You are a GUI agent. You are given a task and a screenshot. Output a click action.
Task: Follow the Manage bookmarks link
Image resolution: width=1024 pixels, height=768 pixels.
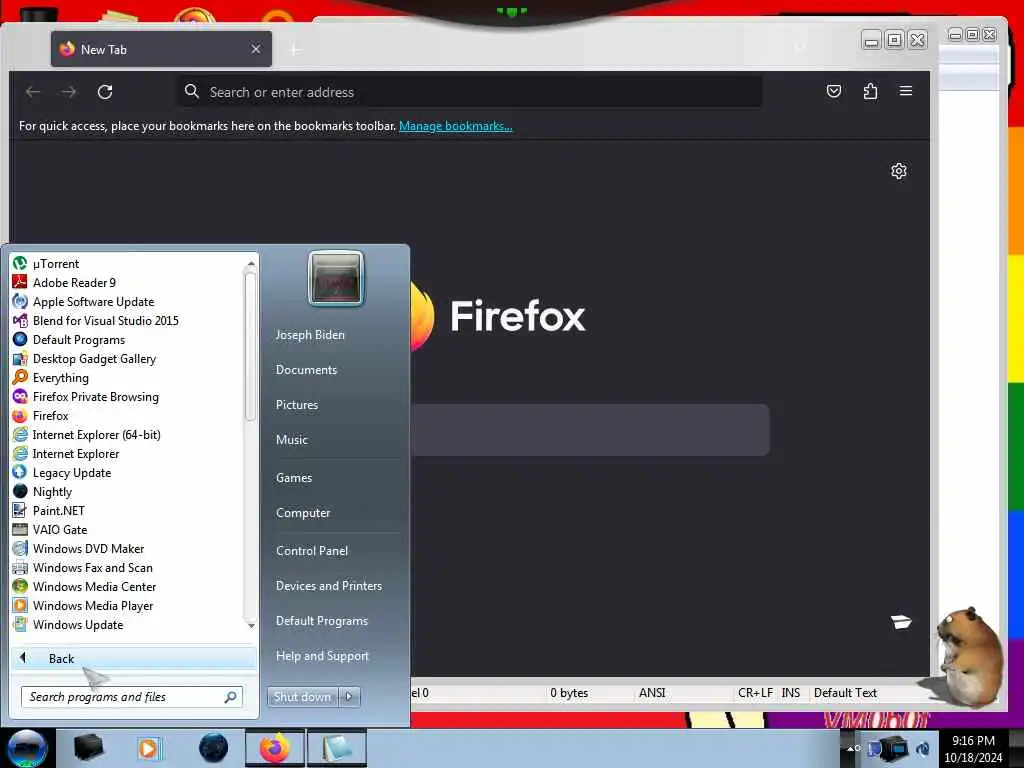tap(456, 126)
